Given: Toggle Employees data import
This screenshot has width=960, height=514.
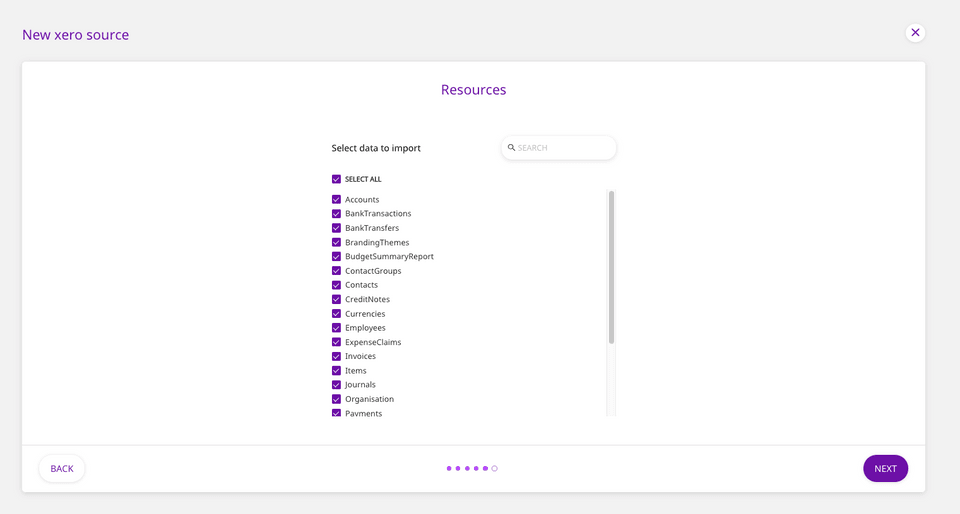Looking at the screenshot, I should (336, 328).
